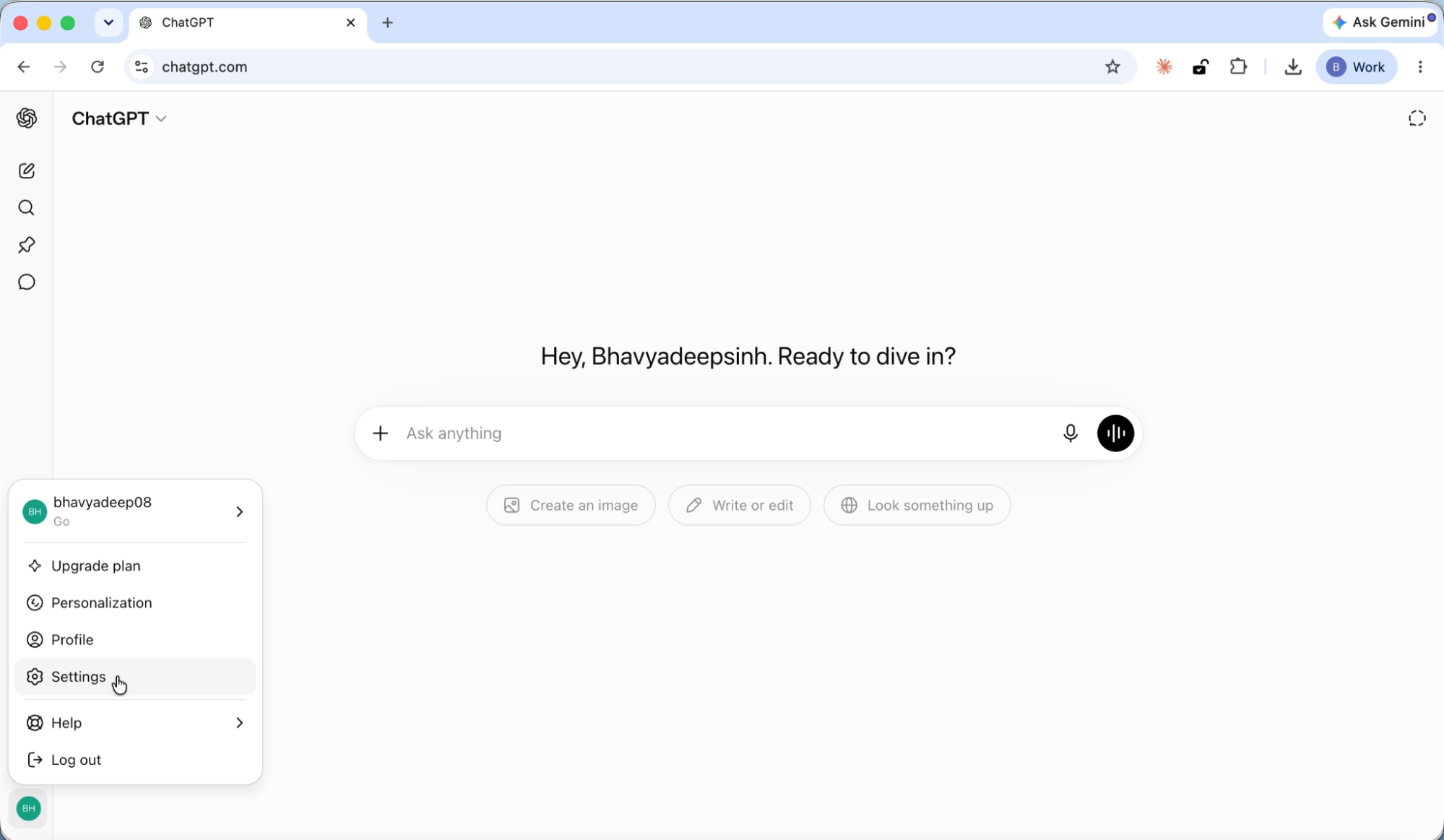Open Personalization from the menu
The image size is (1444, 840).
pos(135,603)
